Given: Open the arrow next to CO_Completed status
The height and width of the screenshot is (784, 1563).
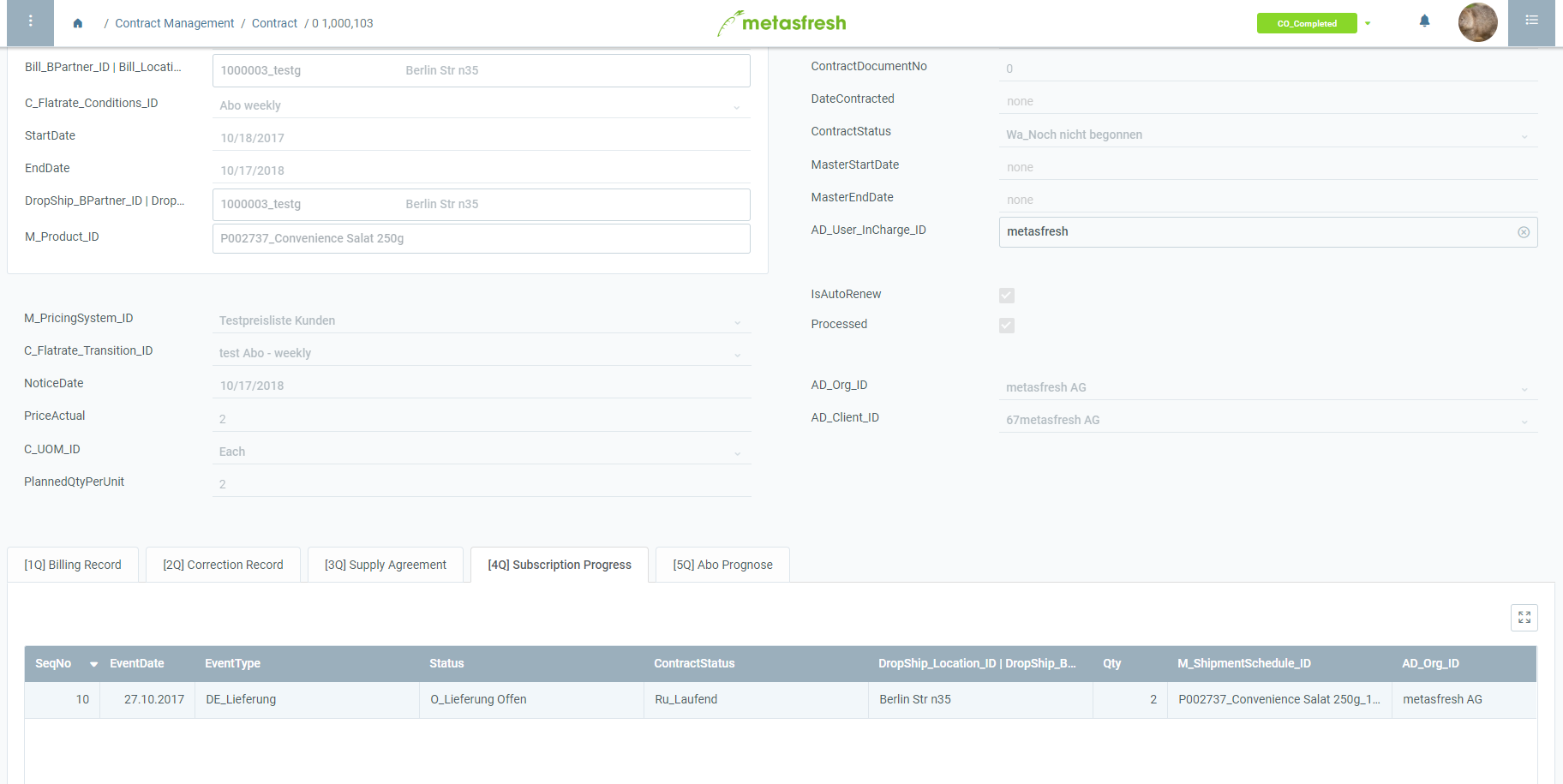Looking at the screenshot, I should pyautogui.click(x=1368, y=24).
